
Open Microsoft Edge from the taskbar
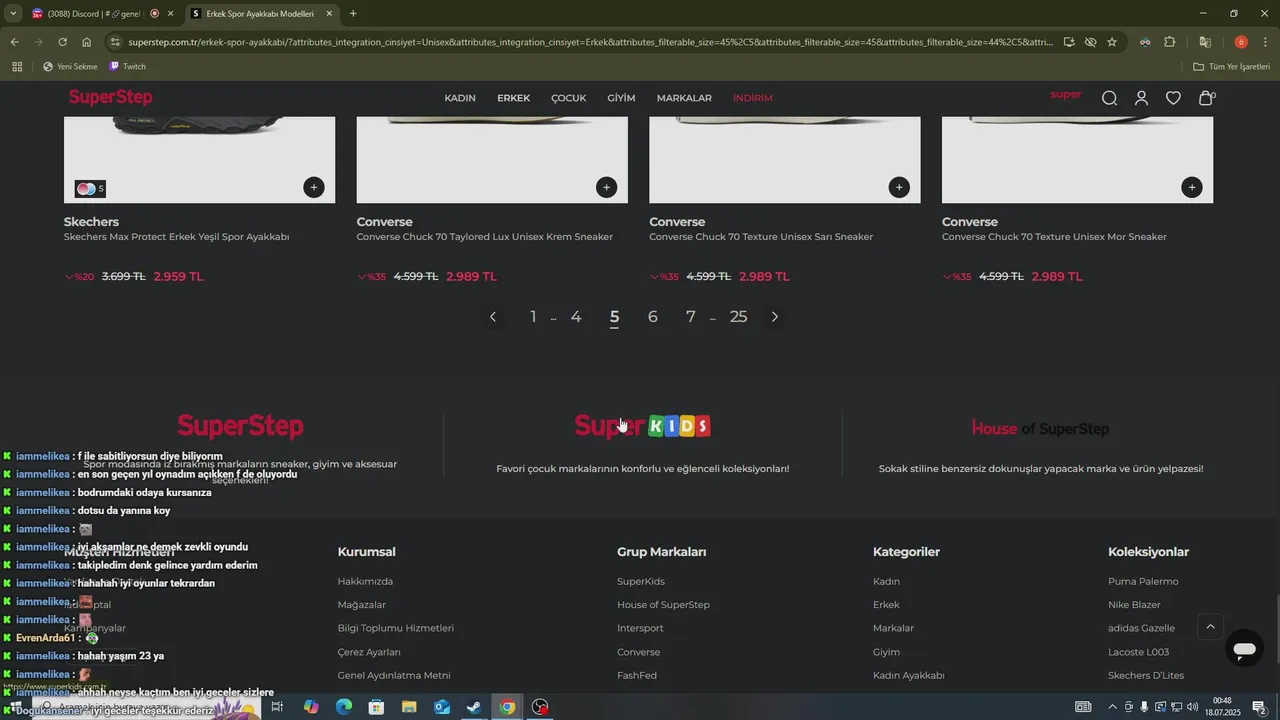coord(344,707)
